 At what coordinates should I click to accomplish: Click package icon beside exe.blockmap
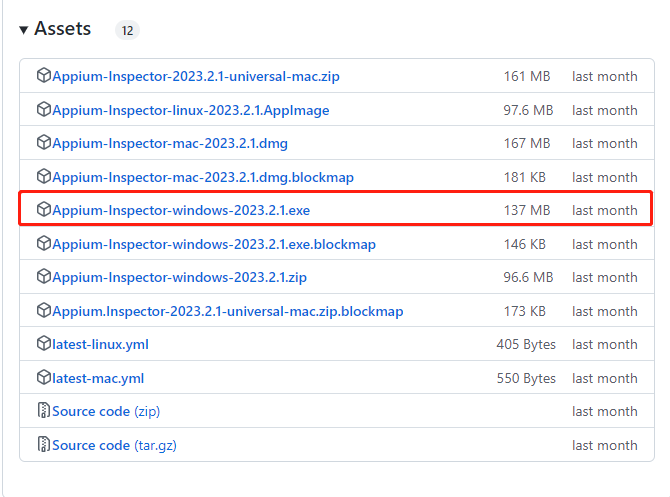pos(44,243)
